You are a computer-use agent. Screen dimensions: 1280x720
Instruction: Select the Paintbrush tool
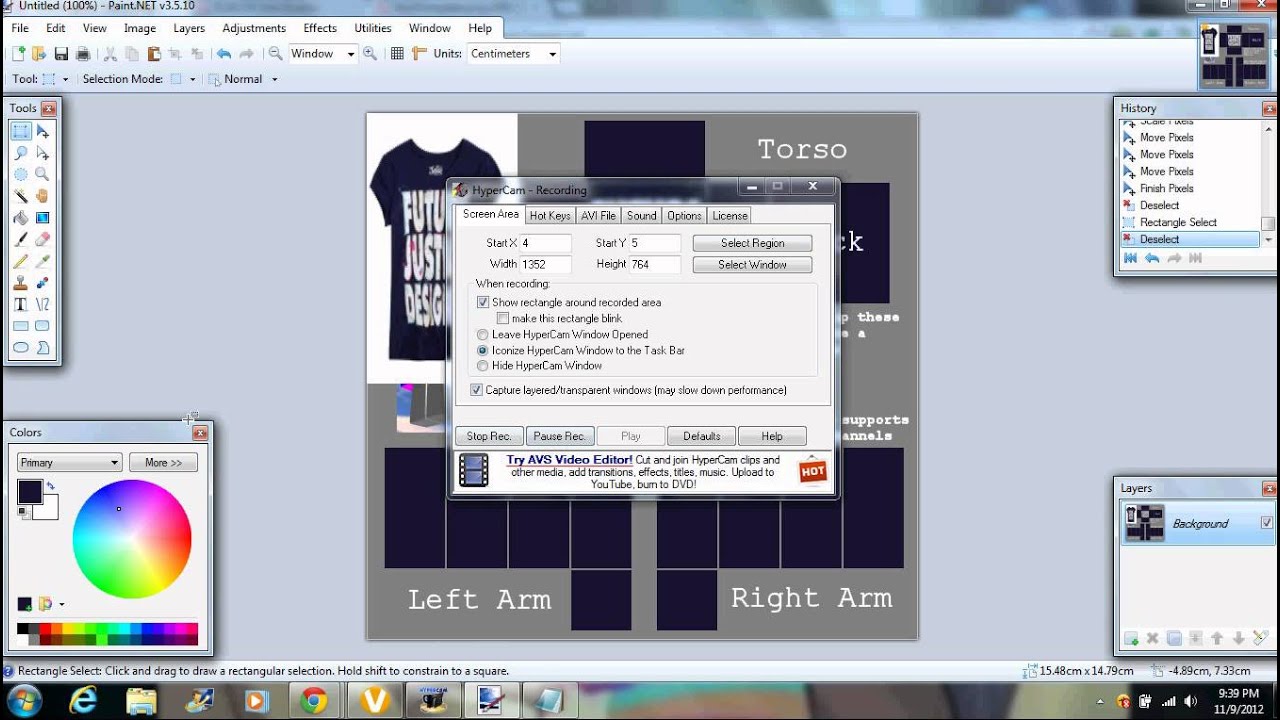click(20, 239)
